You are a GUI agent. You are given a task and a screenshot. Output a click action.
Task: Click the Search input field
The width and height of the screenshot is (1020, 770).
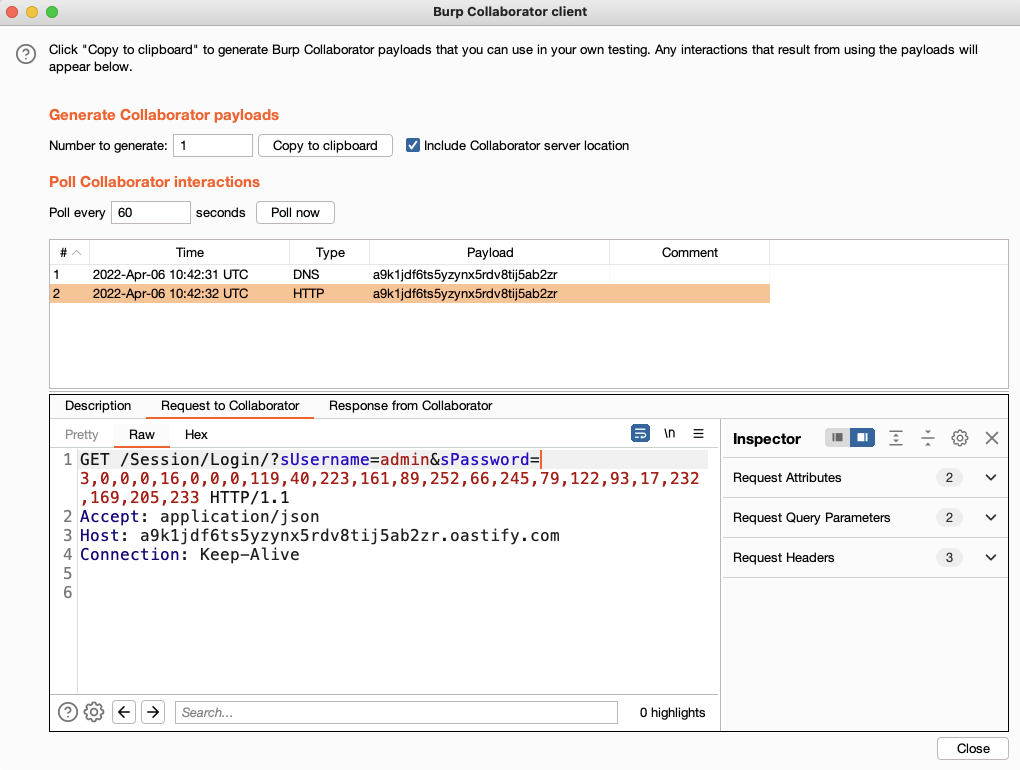[396, 712]
